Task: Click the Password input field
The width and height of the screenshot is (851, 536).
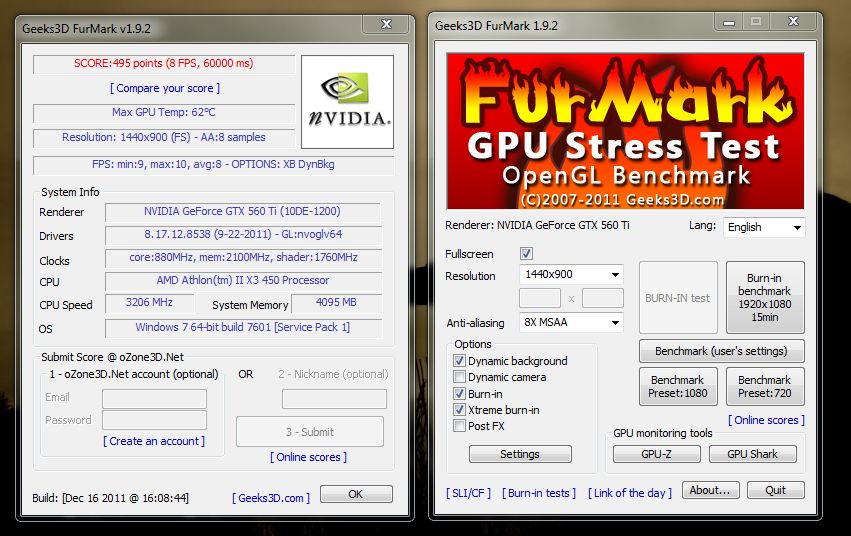Action: coord(154,420)
